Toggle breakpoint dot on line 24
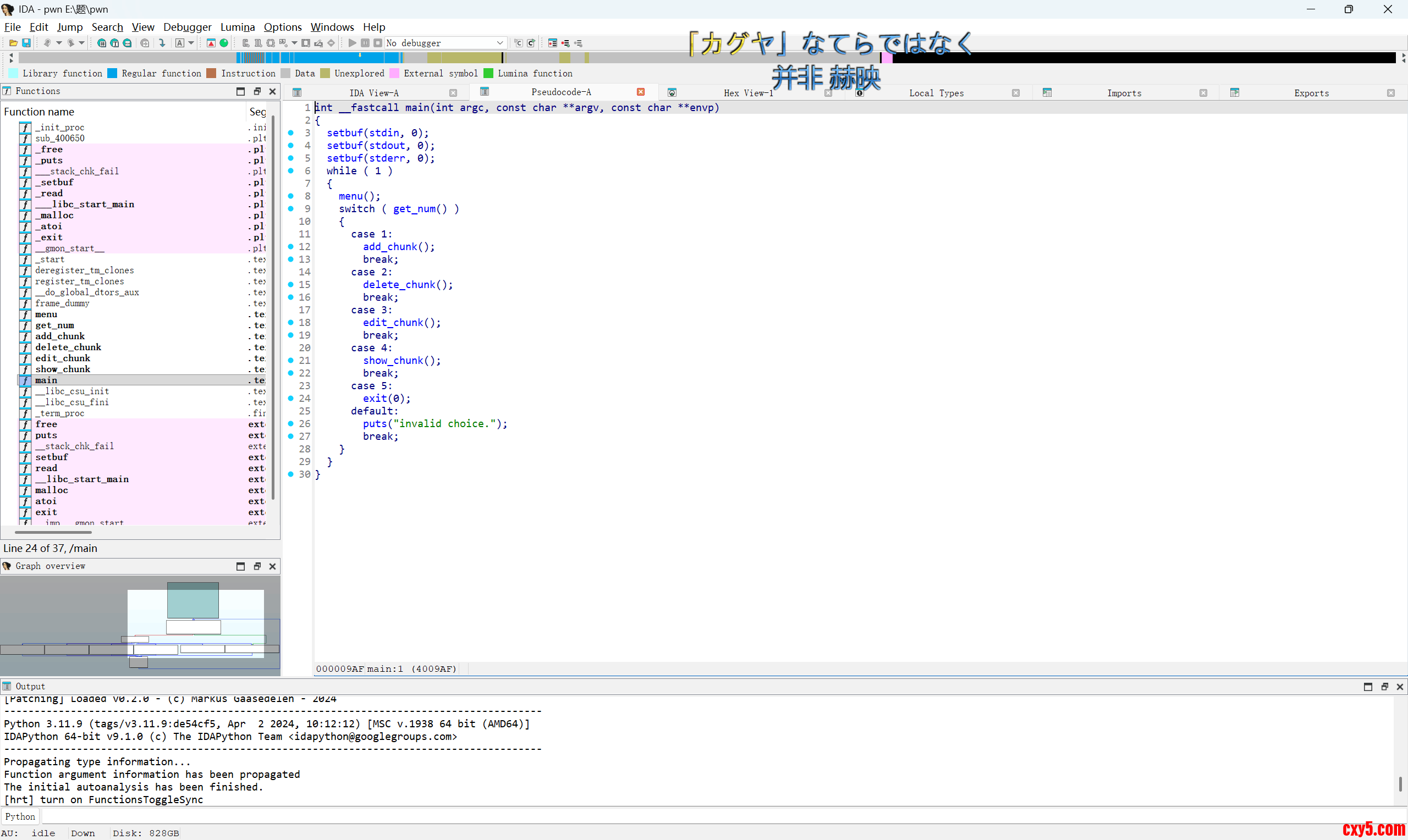1408x840 pixels. 290,399
